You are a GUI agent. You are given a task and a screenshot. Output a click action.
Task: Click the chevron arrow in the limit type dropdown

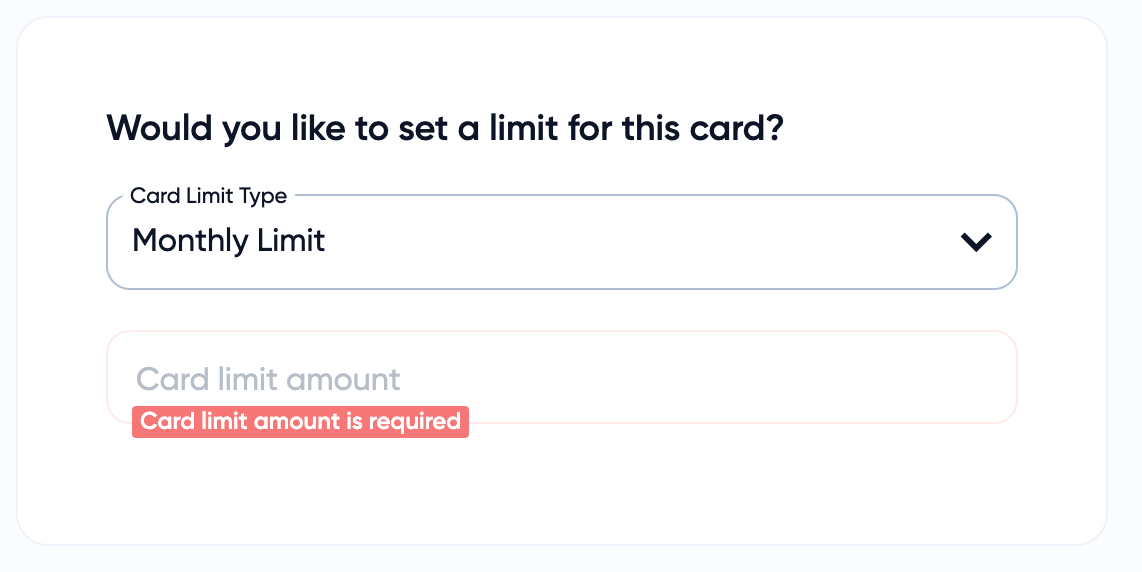pos(975,241)
